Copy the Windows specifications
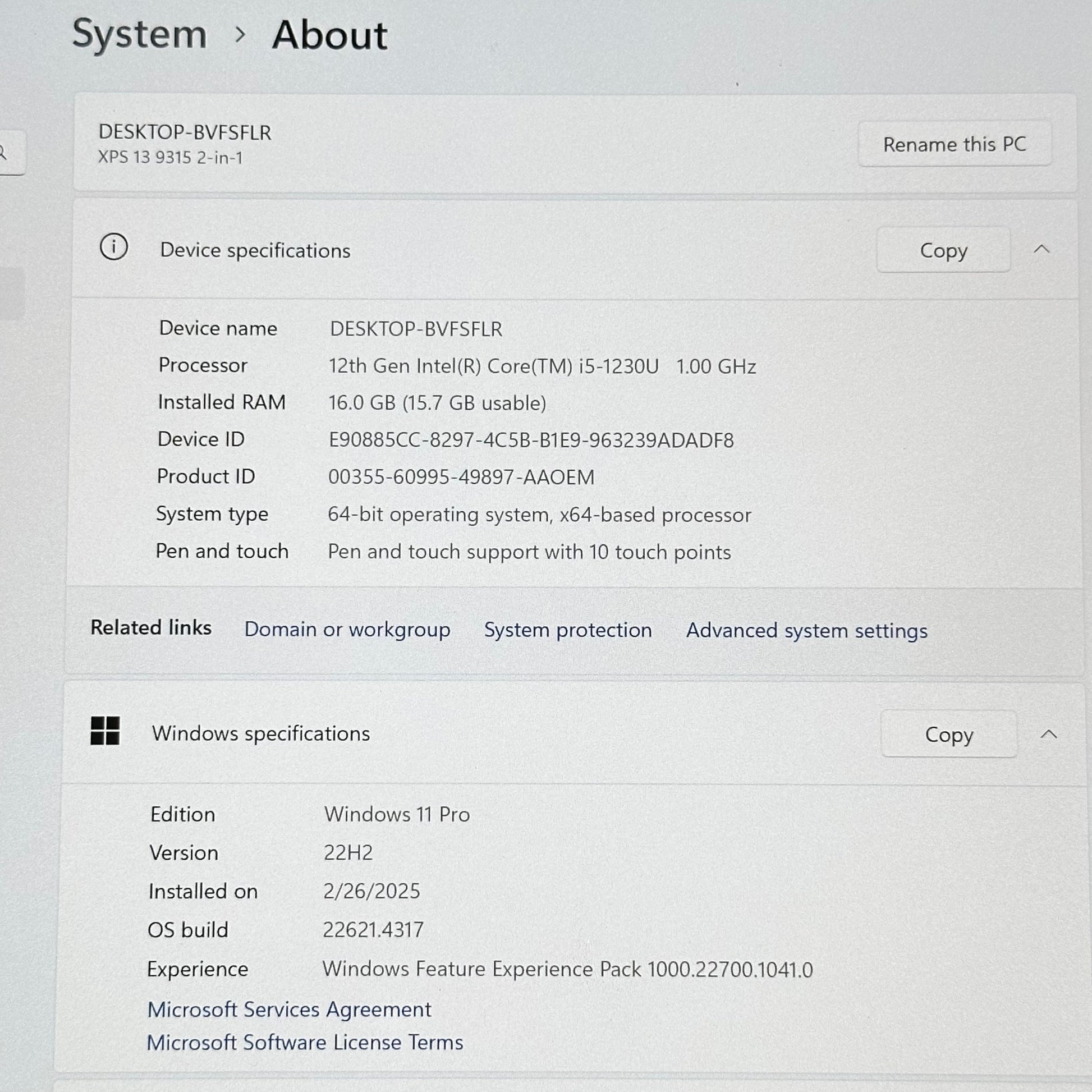 point(949,734)
